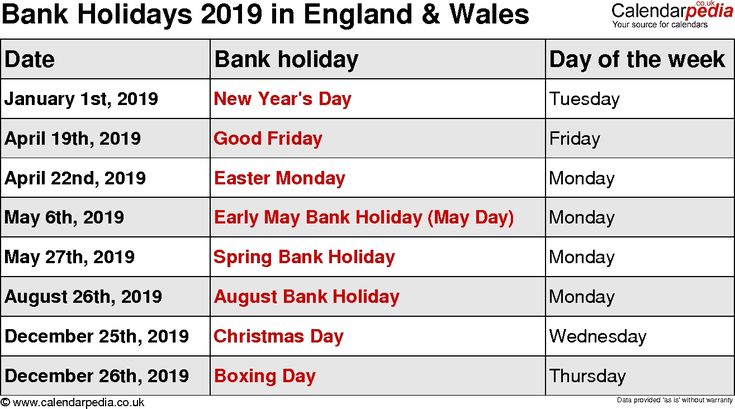The width and height of the screenshot is (735, 409).
Task: Click the Christmas Day holiday name
Action: point(278,337)
